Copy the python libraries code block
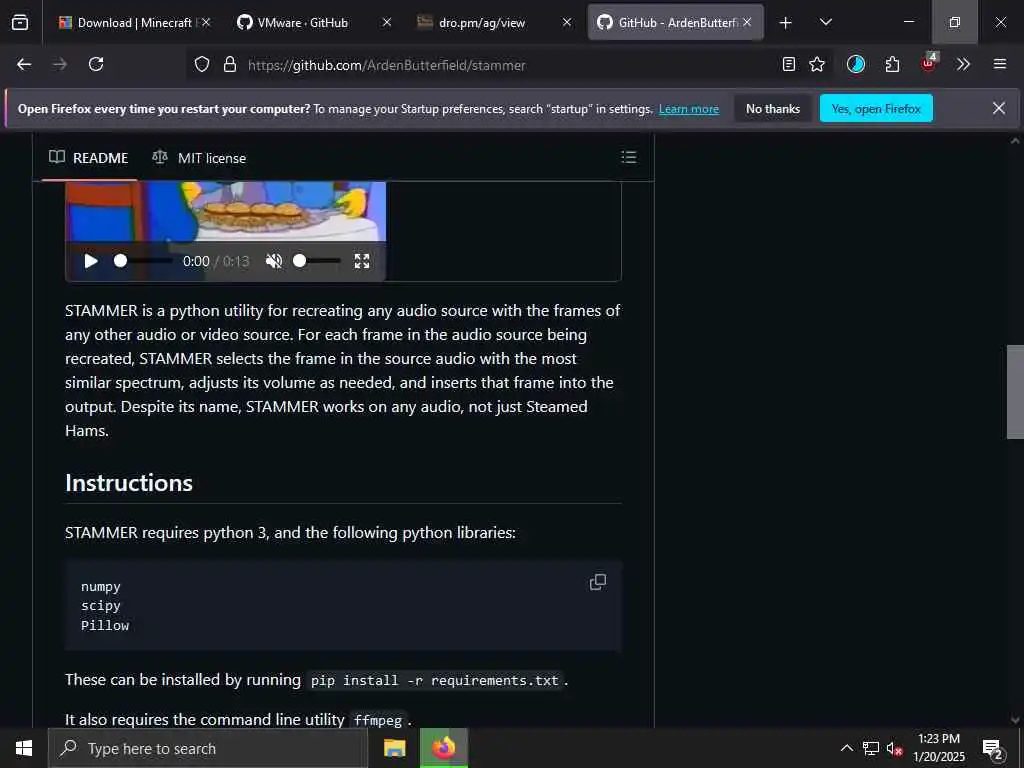The image size is (1024, 768). (x=598, y=582)
